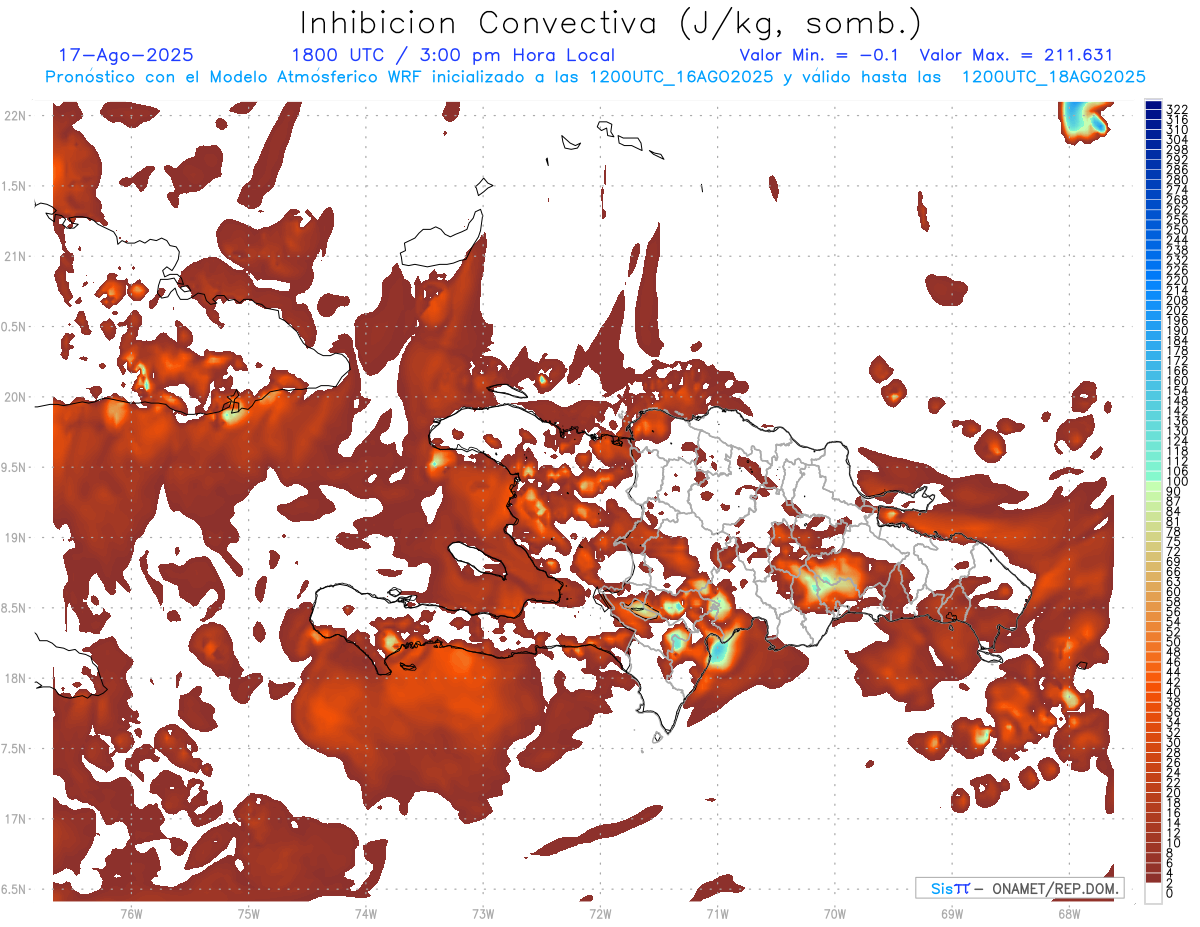Click the white swatch at scale value 0

[x=1154, y=892]
